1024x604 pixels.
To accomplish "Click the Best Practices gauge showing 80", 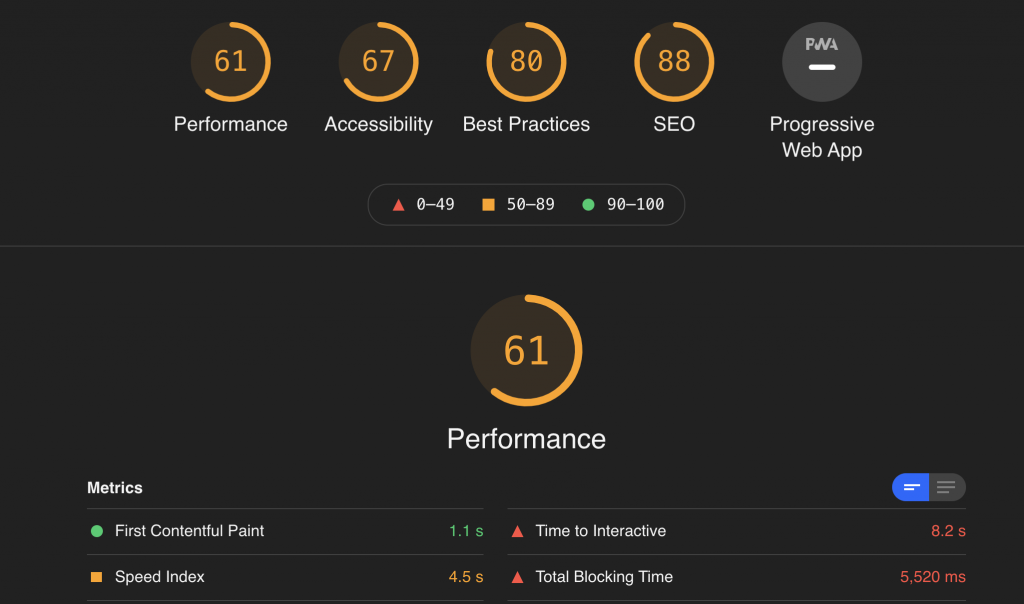I will pyautogui.click(x=526, y=62).
